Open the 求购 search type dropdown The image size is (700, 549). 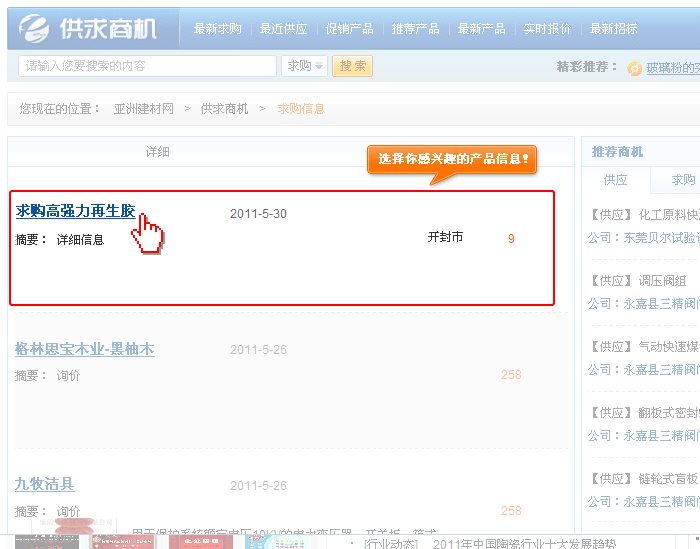click(x=305, y=66)
